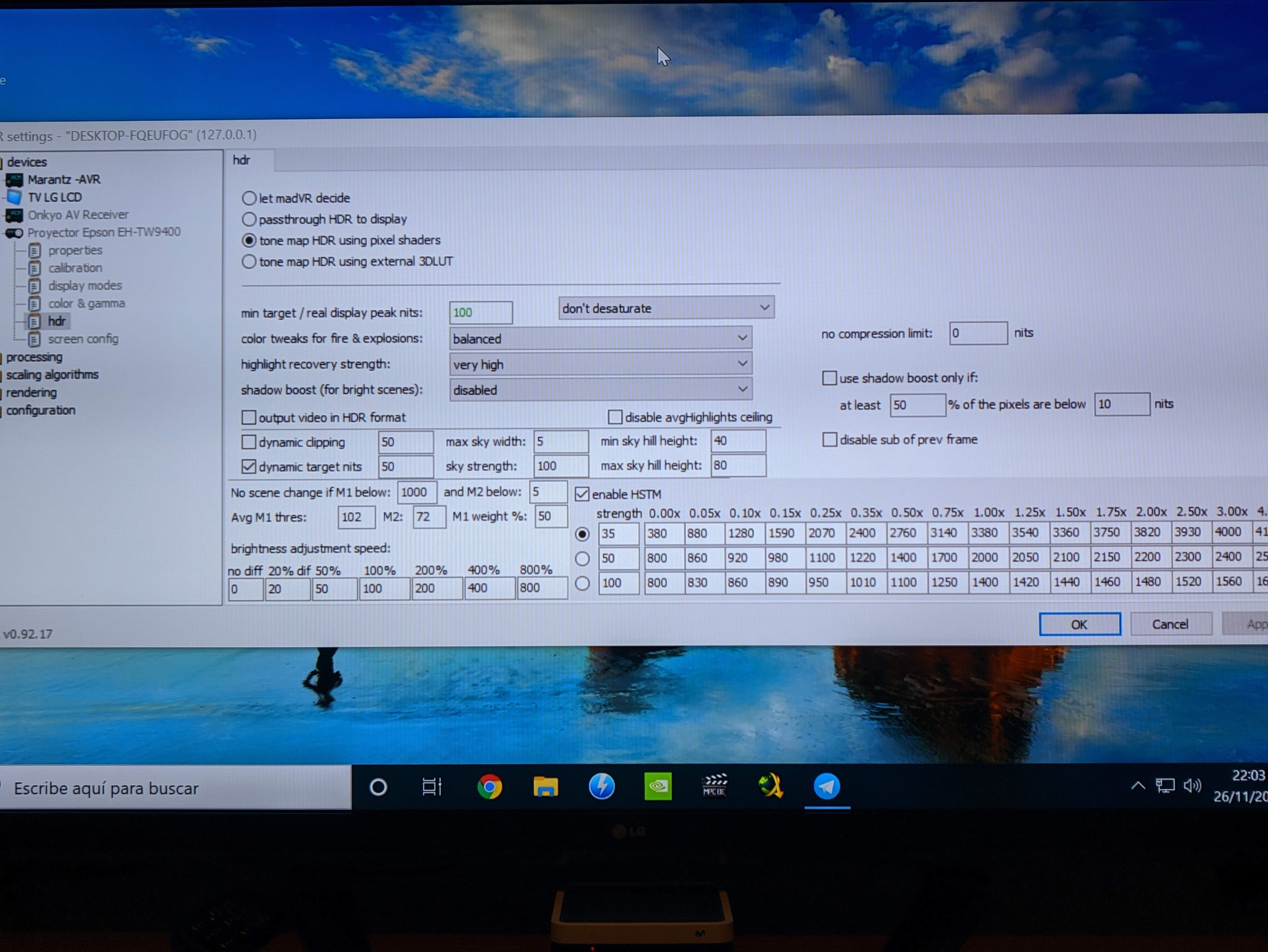1268x952 pixels.
Task: Uncheck 'dynamic target nits' checkbox
Action: coord(249,466)
